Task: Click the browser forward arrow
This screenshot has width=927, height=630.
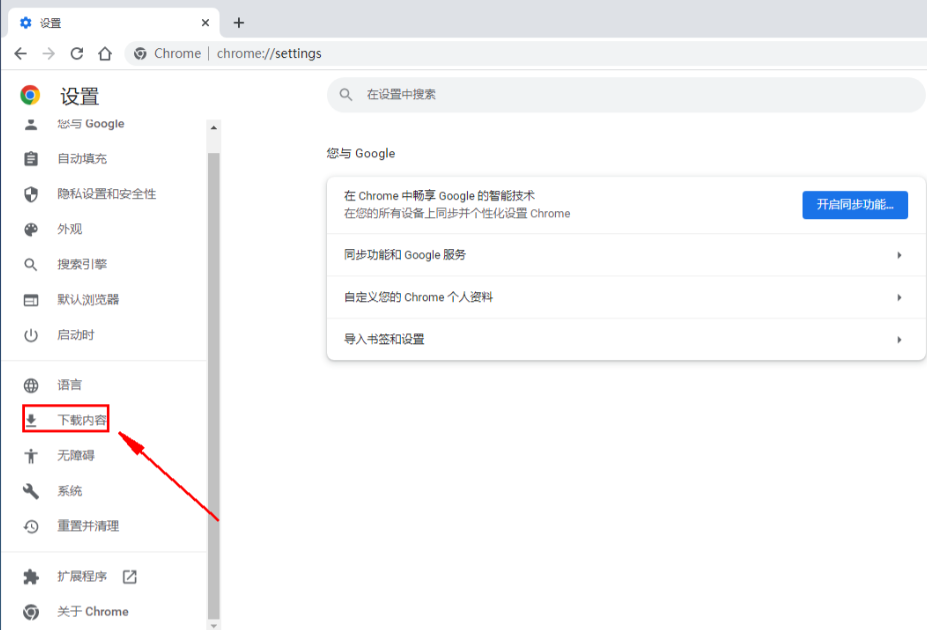Action: [x=48, y=54]
